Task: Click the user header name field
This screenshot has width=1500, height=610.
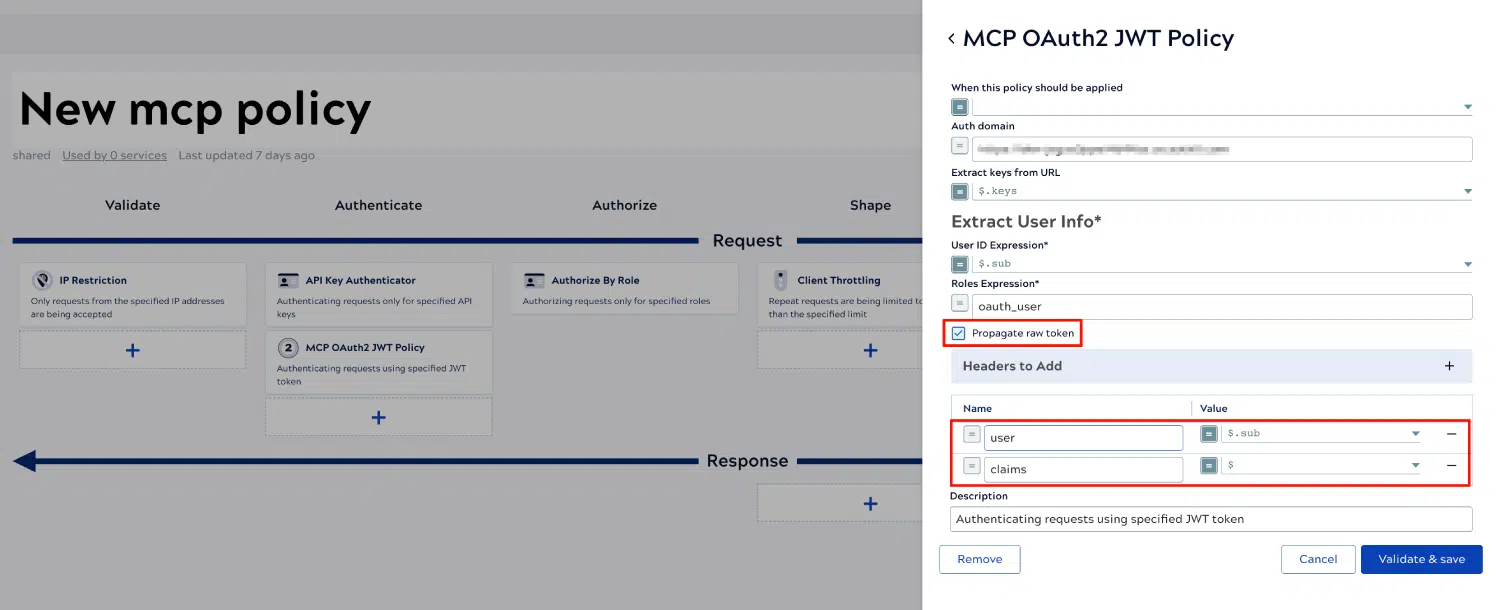Action: click(1083, 438)
